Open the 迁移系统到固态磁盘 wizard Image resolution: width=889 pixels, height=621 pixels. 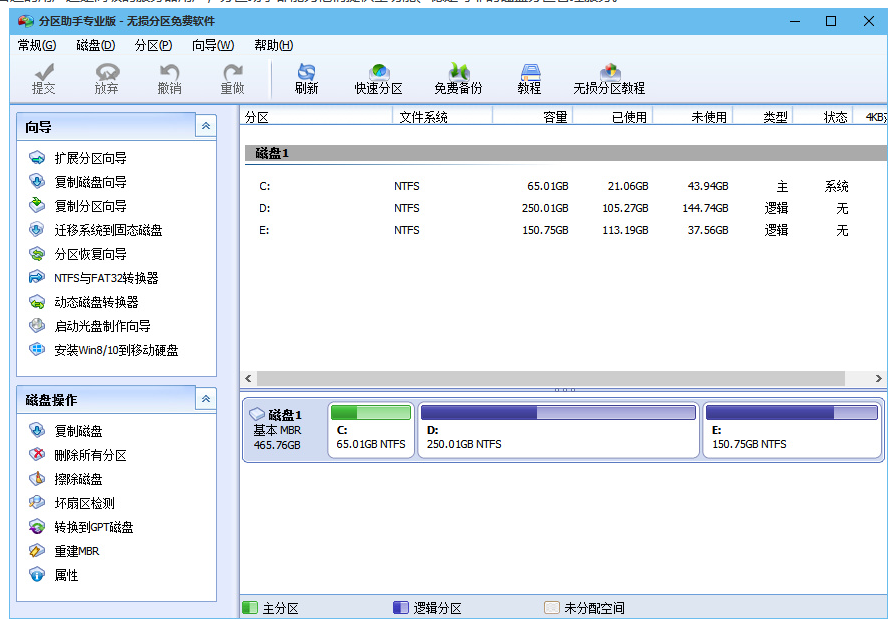tap(108, 230)
